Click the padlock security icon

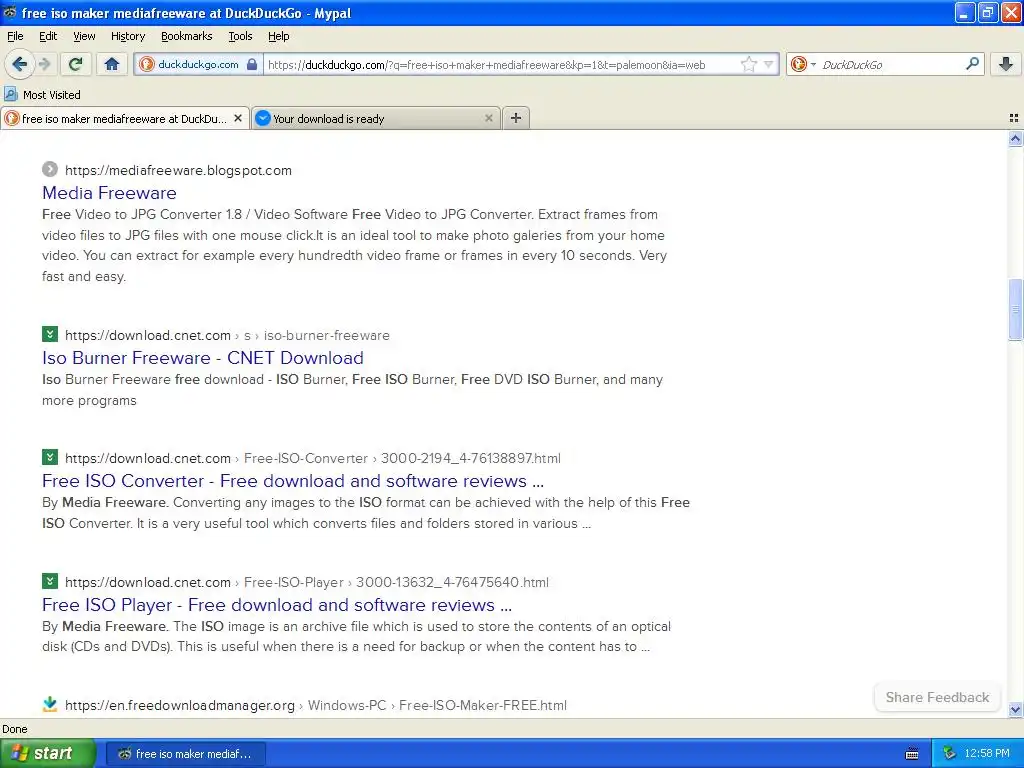[252, 65]
